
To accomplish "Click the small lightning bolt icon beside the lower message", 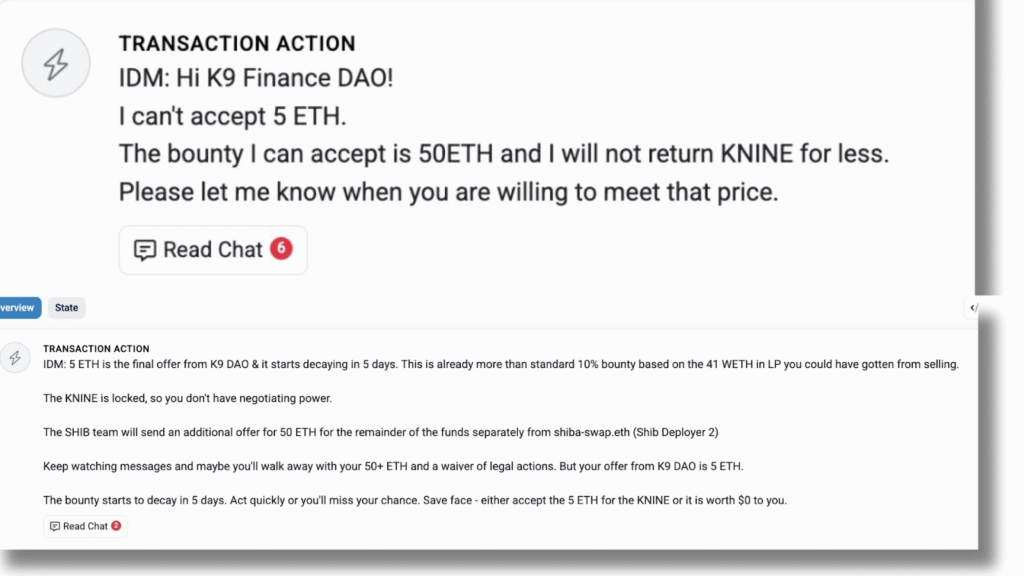I will tap(14, 359).
